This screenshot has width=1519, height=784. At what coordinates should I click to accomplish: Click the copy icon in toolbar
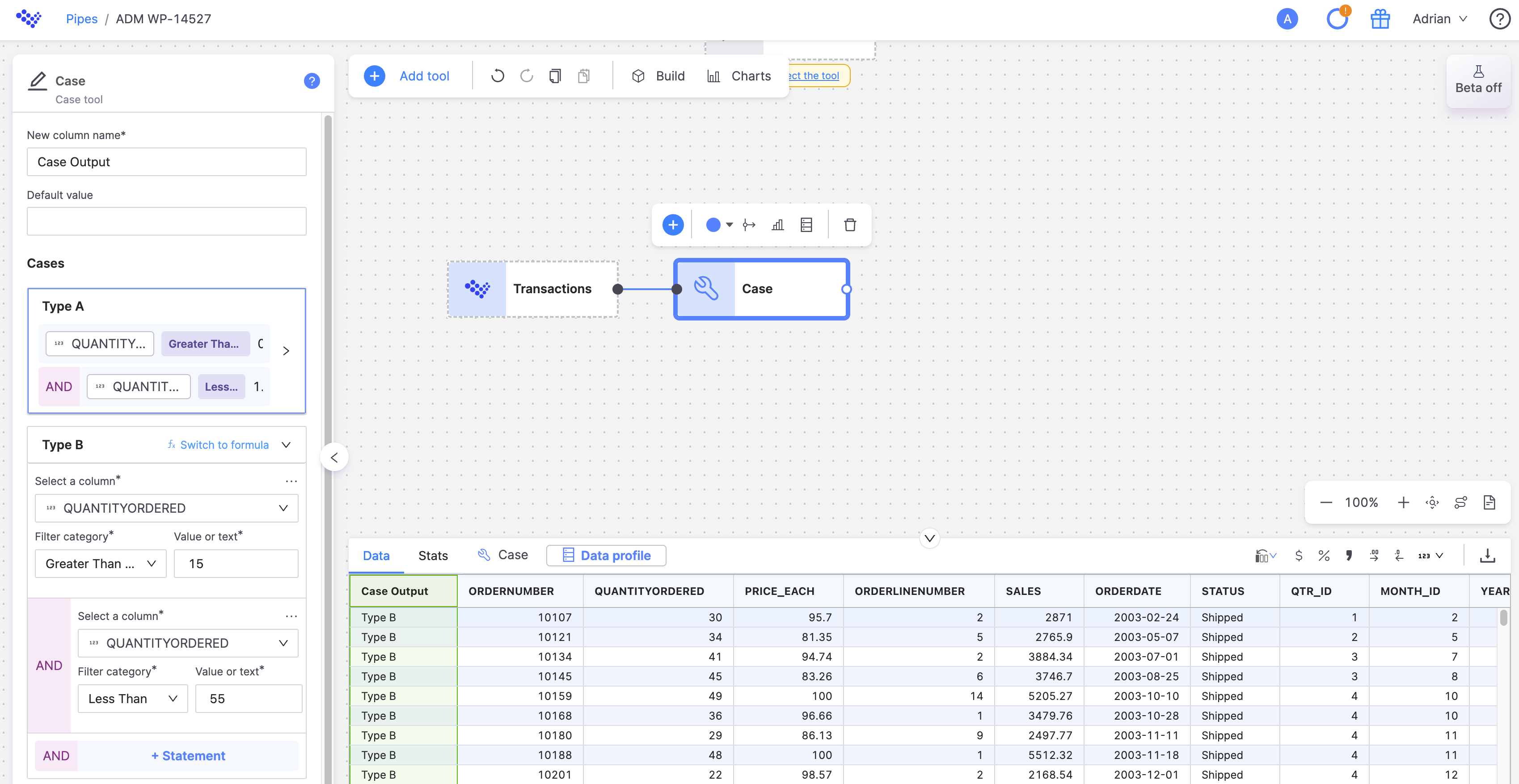click(555, 76)
